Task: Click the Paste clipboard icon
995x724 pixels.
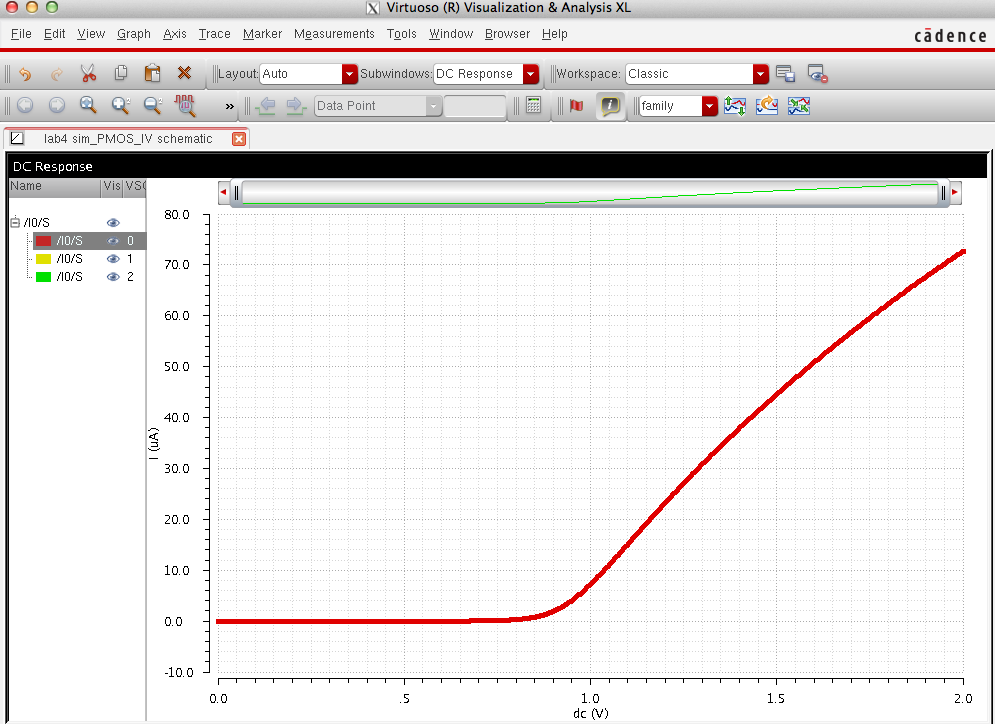Action: coord(152,73)
